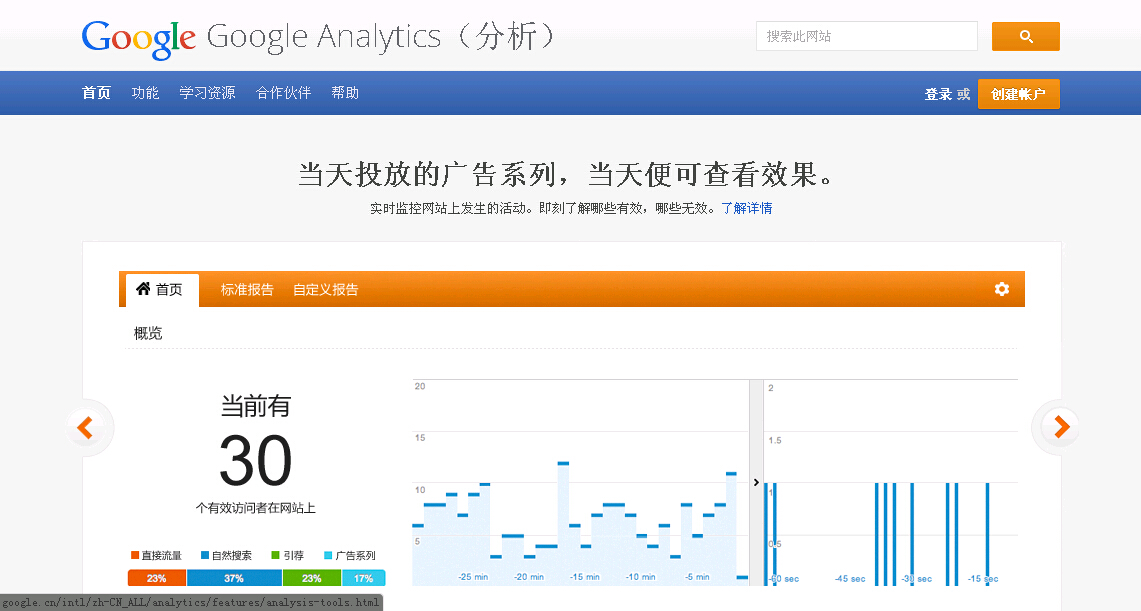Viewport: 1141px width, 611px height.
Task: Click the green 23% 引荐 bar segment
Action: pyautogui.click(x=311, y=578)
